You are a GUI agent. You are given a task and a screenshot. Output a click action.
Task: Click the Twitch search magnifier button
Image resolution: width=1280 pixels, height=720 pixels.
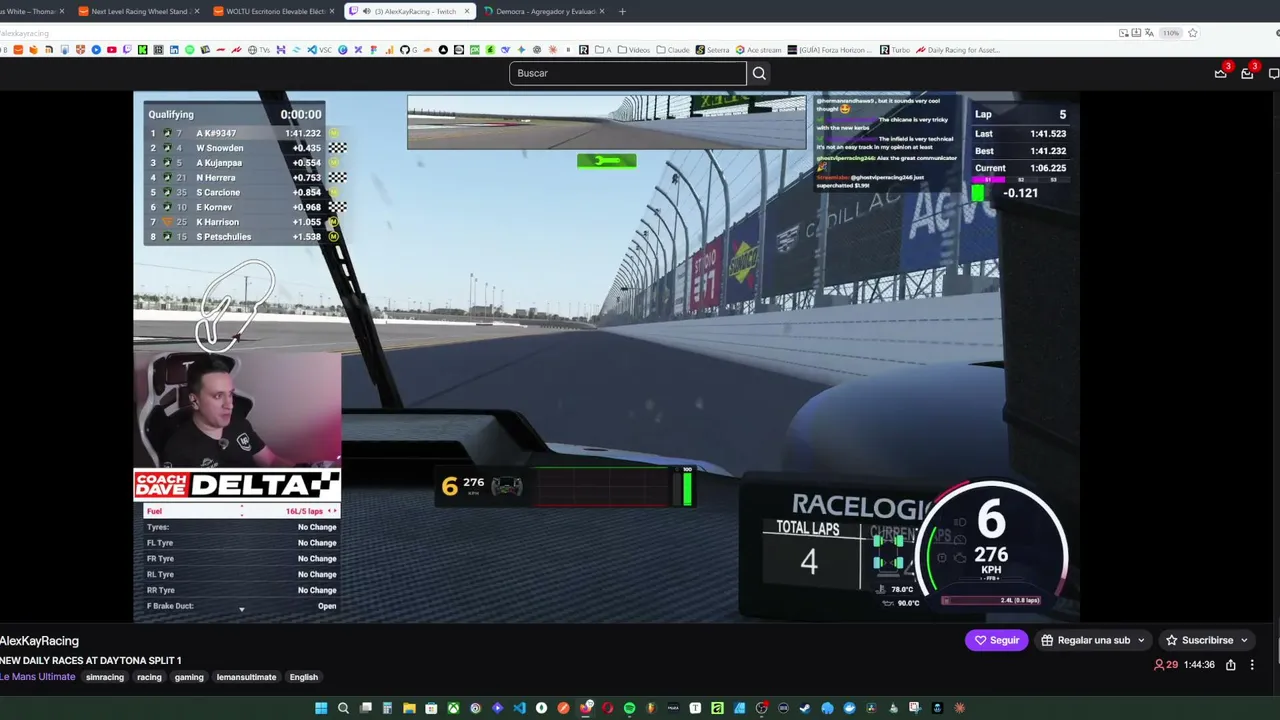(759, 73)
